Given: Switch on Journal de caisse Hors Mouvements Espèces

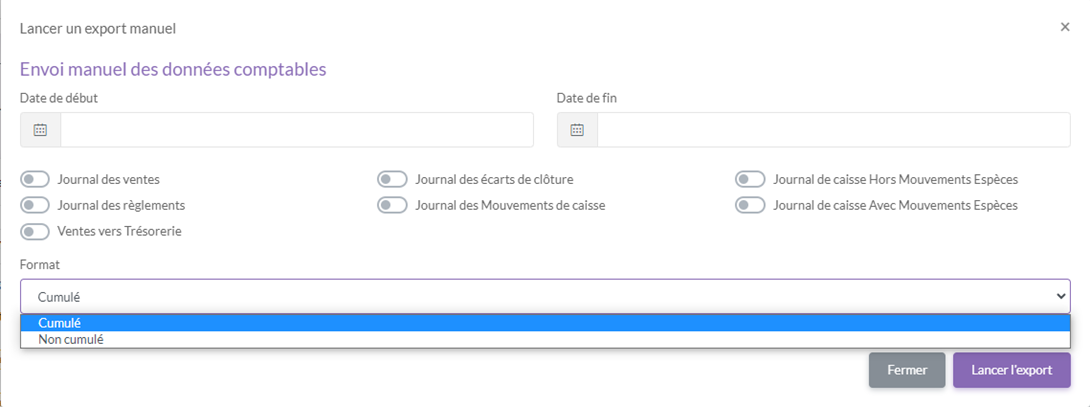Looking at the screenshot, I should (x=750, y=179).
